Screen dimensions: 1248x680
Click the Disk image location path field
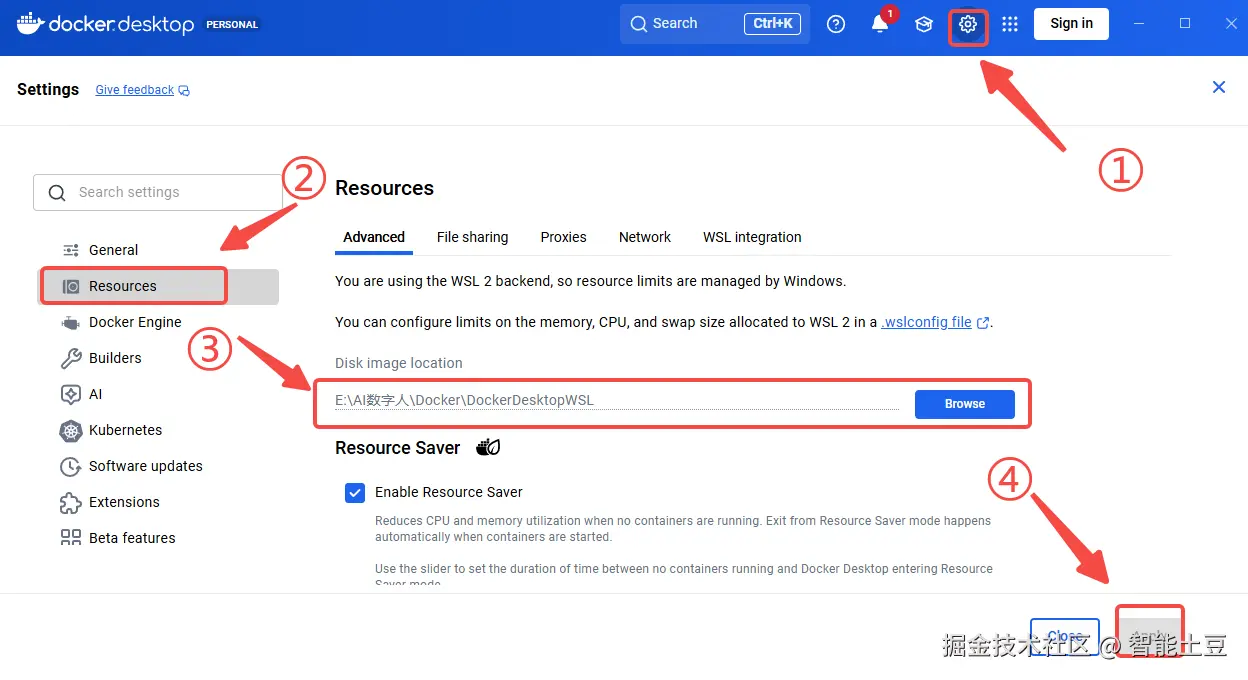(617, 400)
